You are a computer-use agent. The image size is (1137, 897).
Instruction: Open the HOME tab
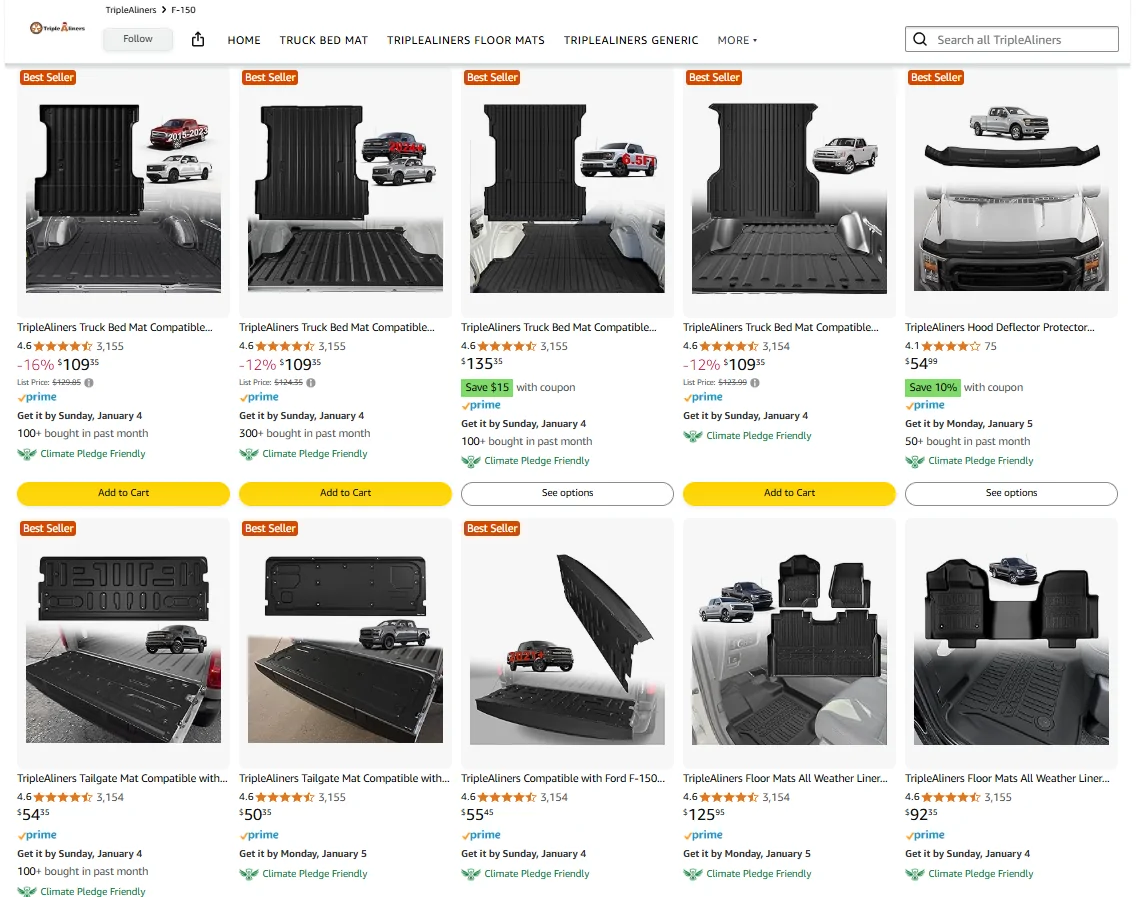point(244,40)
